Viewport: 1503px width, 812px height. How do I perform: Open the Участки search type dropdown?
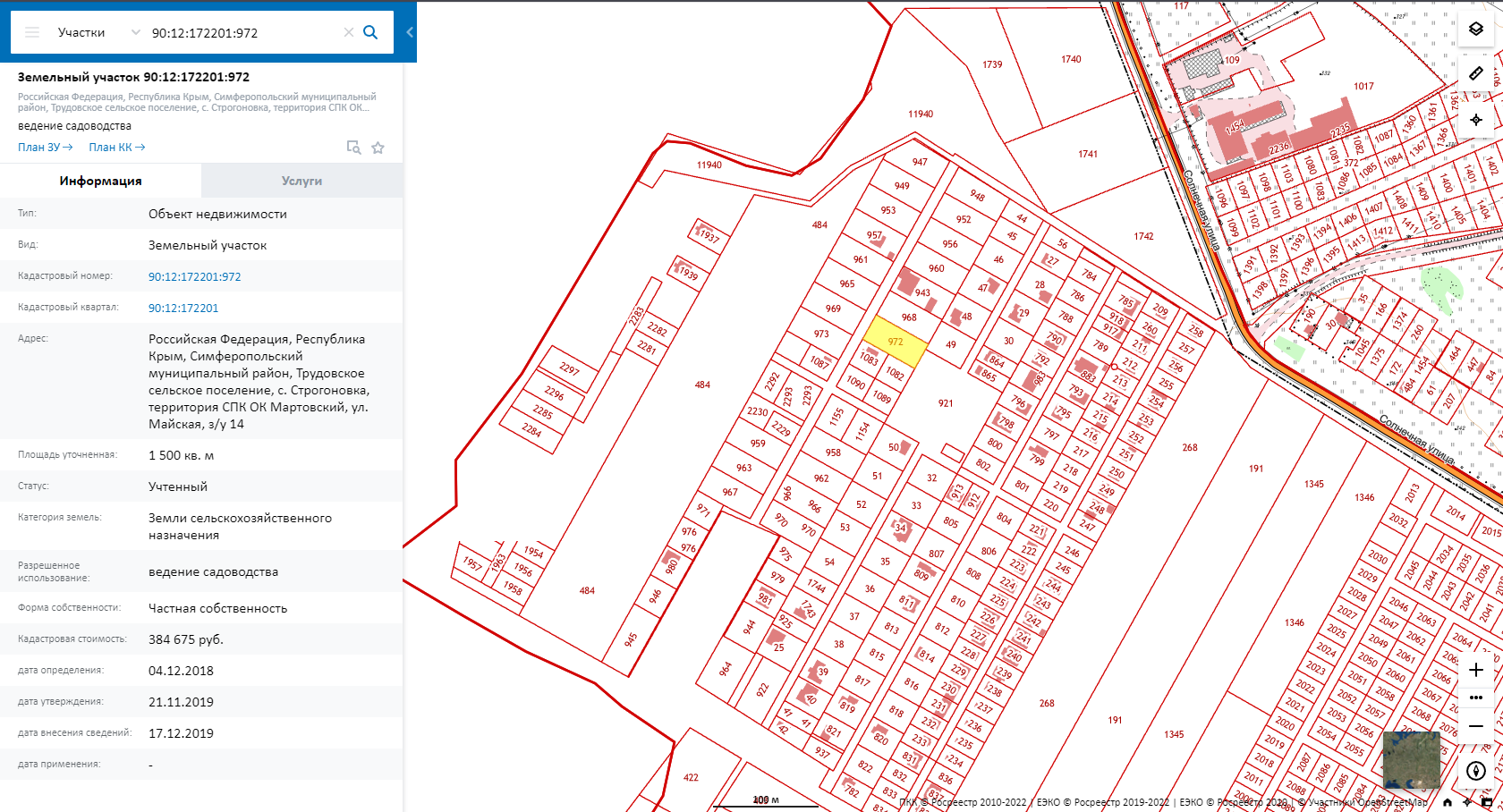click(98, 32)
